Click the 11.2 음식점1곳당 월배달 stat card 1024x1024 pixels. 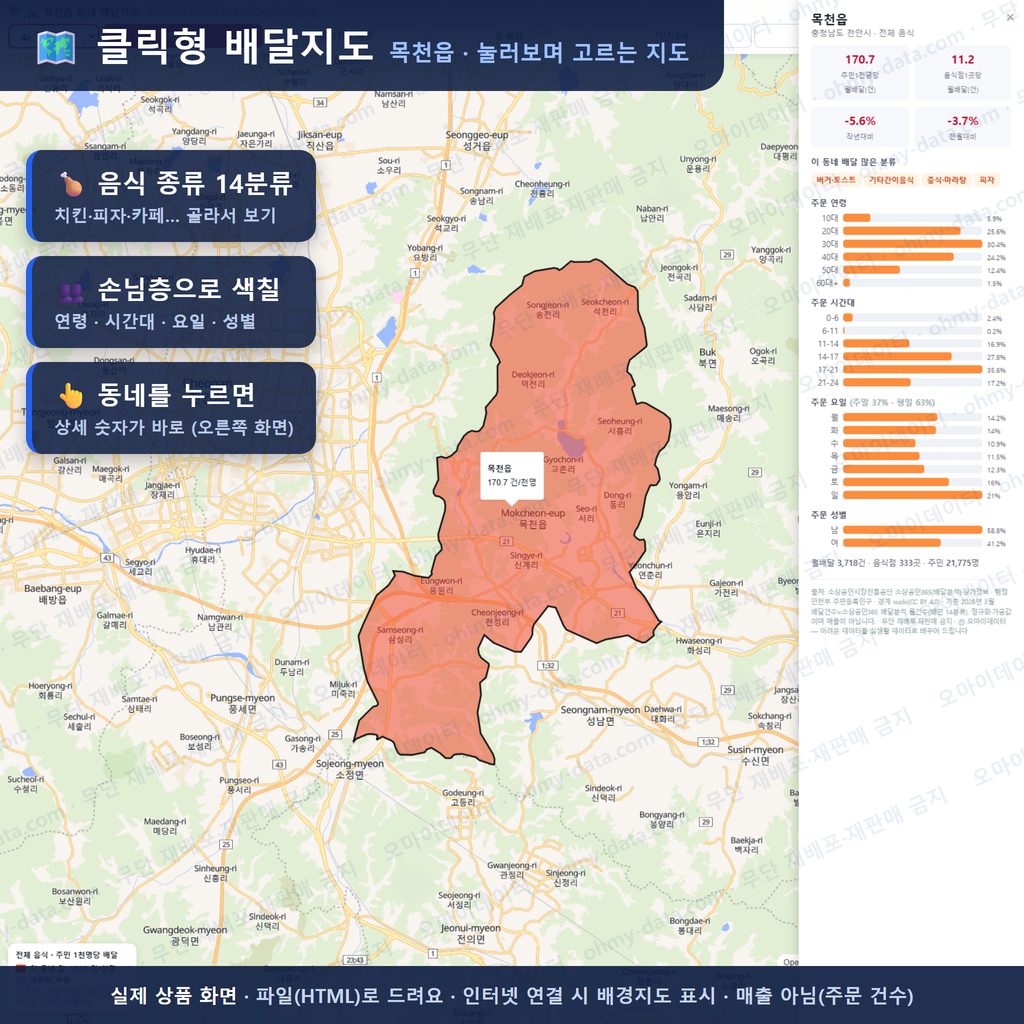tap(963, 72)
